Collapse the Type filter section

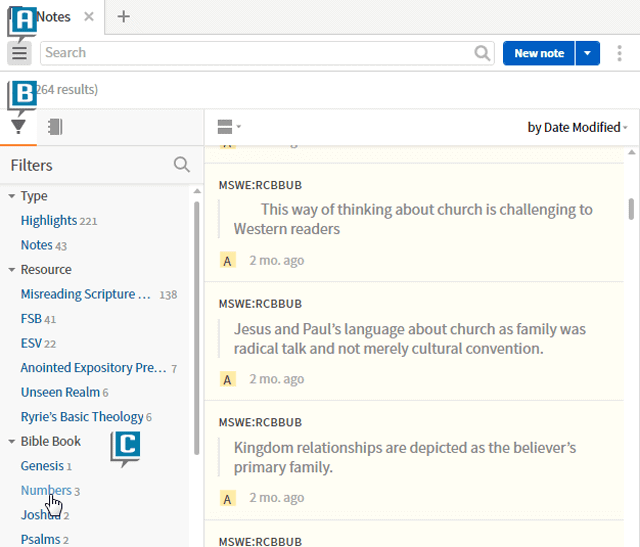click(12, 197)
